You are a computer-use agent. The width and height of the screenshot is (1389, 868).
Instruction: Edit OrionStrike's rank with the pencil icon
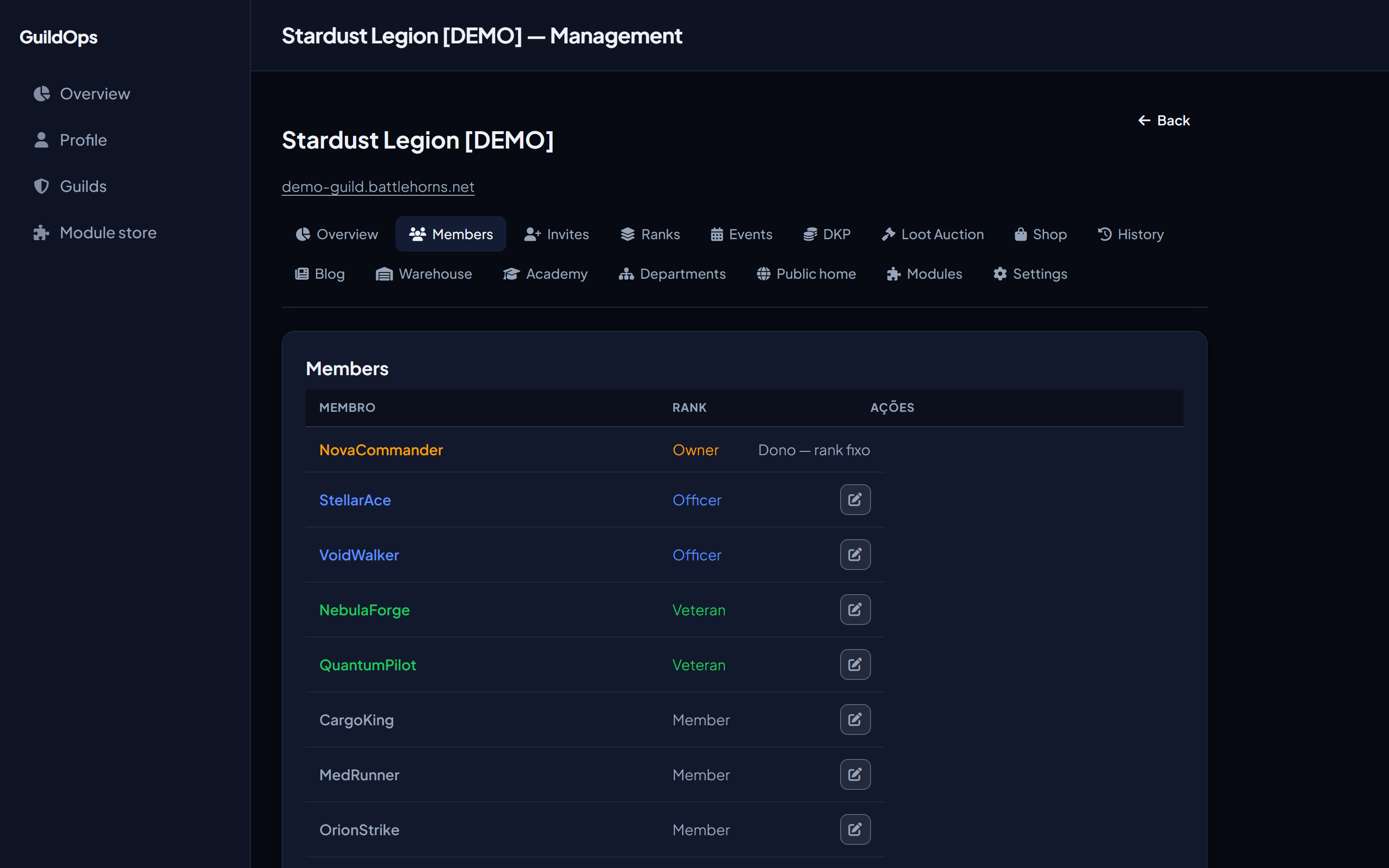[x=855, y=829]
